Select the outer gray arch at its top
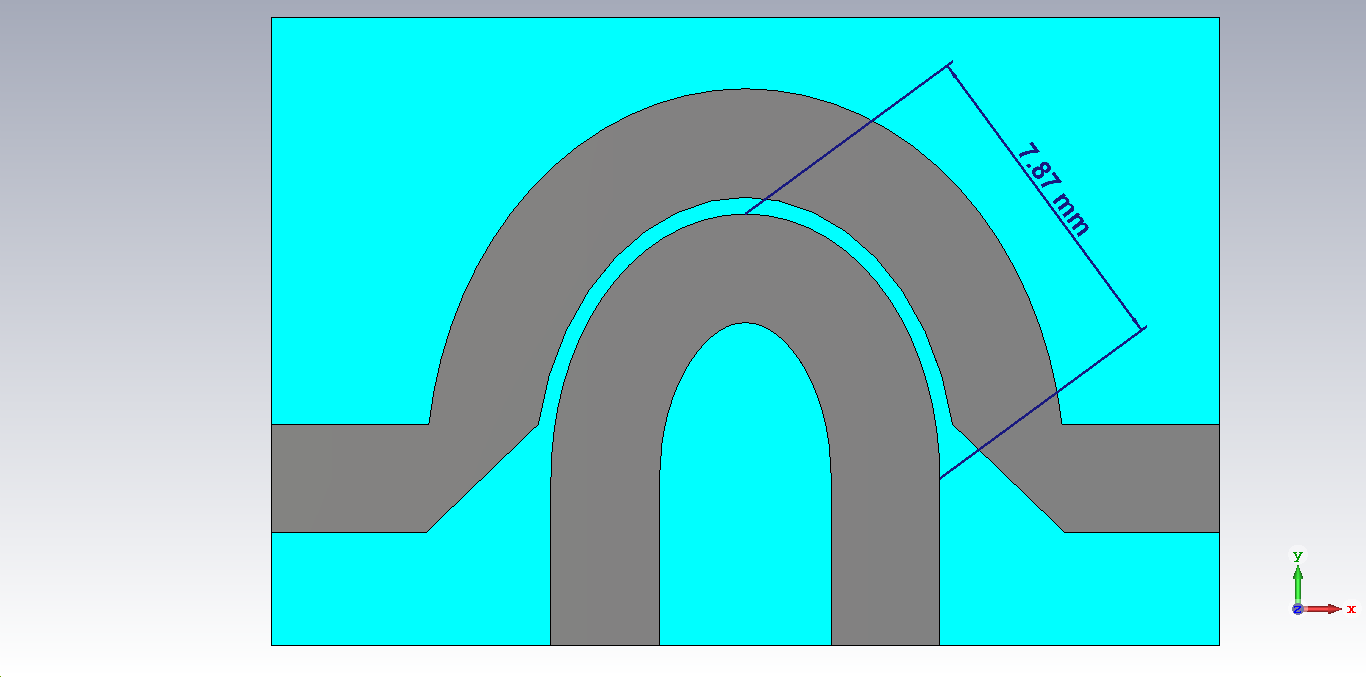Image resolution: width=1366 pixels, height=677 pixels. (744, 140)
